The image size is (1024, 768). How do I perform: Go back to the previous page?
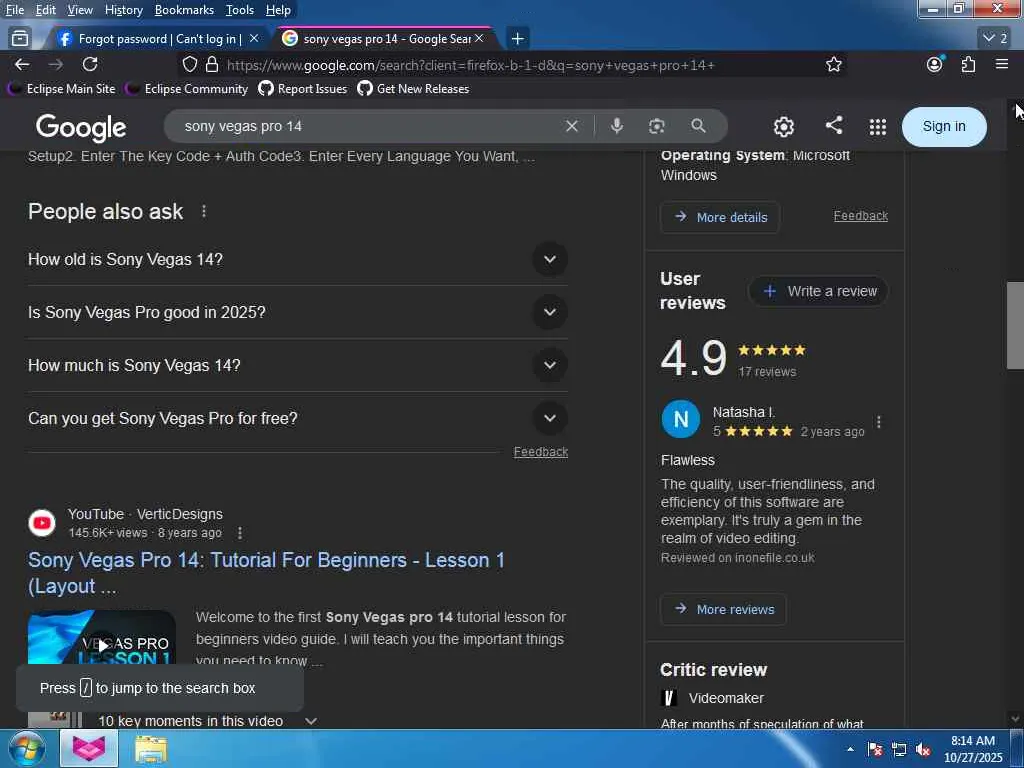pos(22,65)
